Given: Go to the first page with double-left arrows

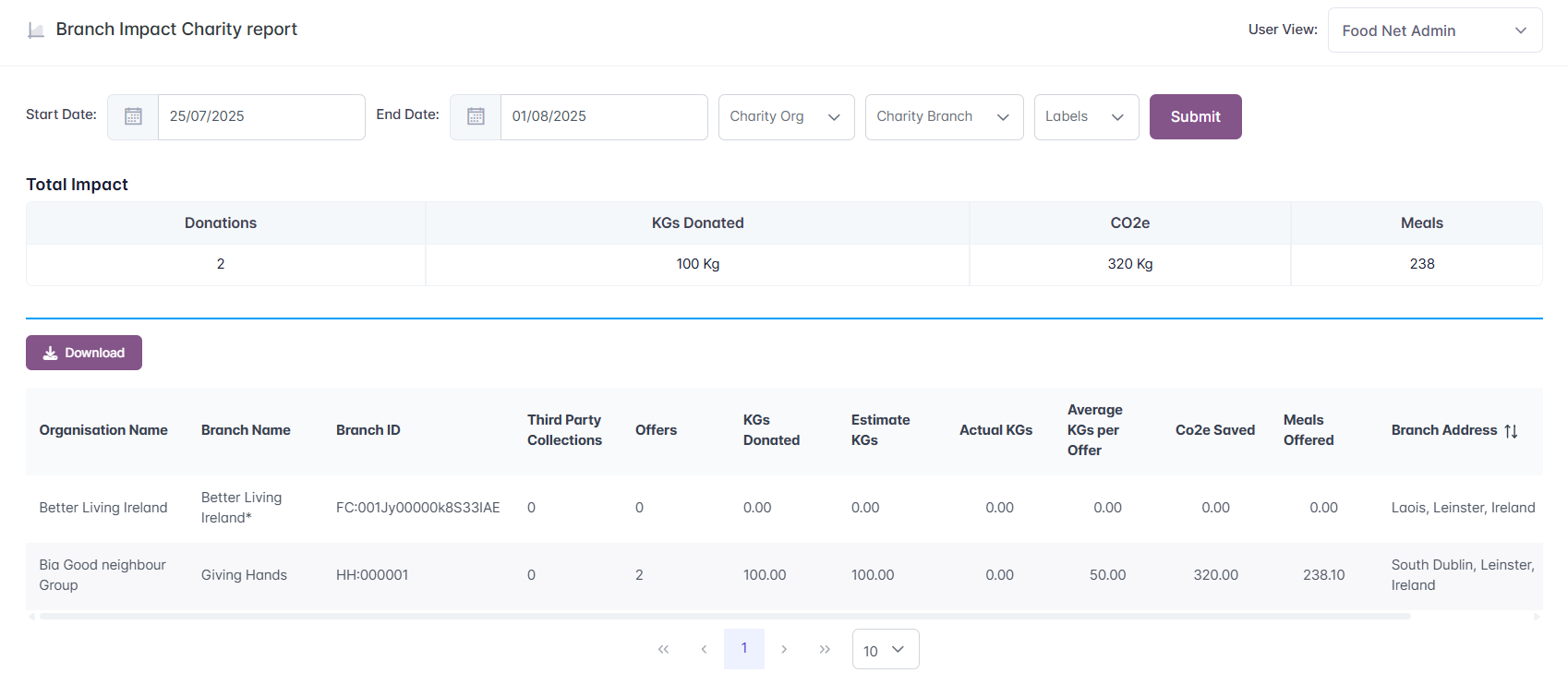Looking at the screenshot, I should tap(663, 649).
